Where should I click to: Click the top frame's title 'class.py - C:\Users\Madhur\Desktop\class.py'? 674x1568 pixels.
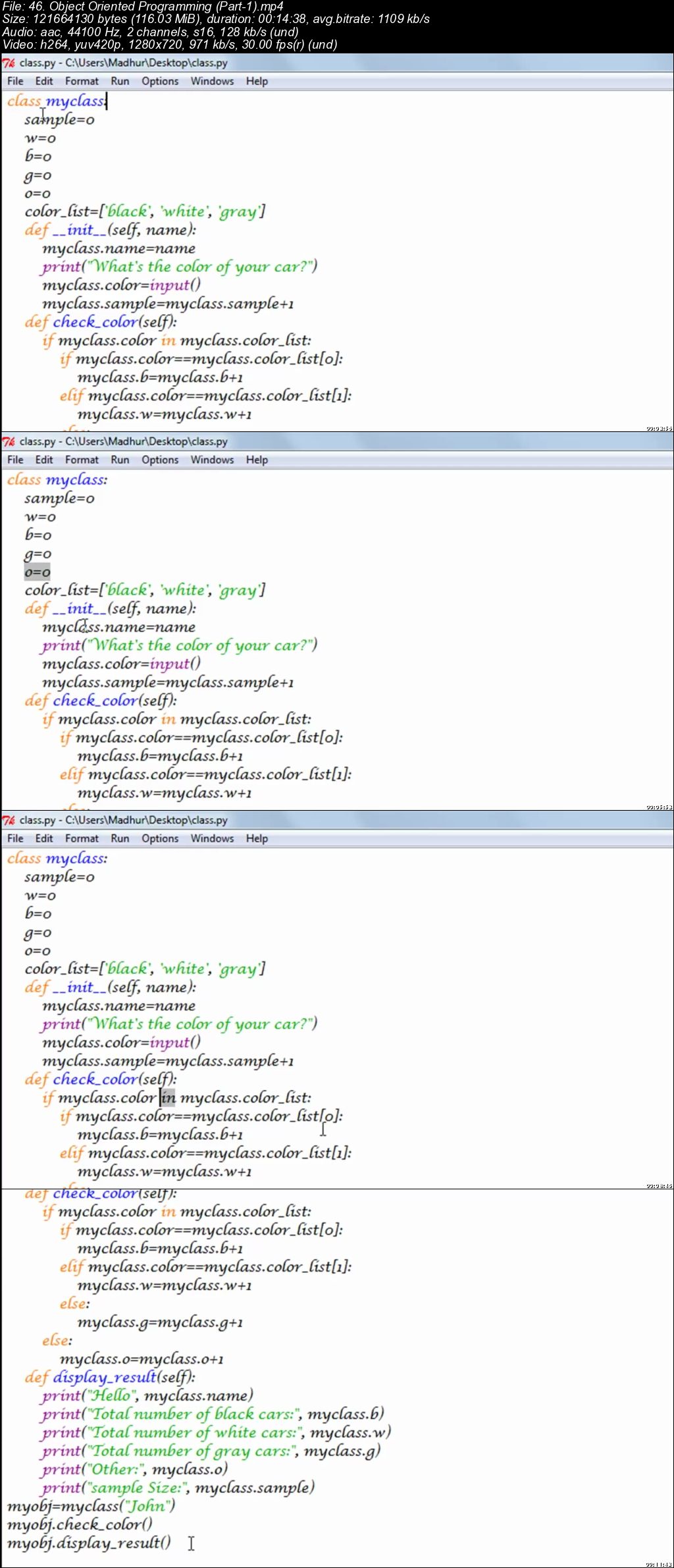124,63
